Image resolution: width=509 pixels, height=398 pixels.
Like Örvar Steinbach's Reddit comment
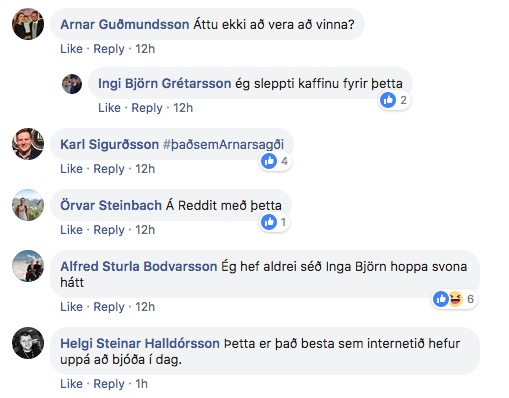click(x=71, y=230)
